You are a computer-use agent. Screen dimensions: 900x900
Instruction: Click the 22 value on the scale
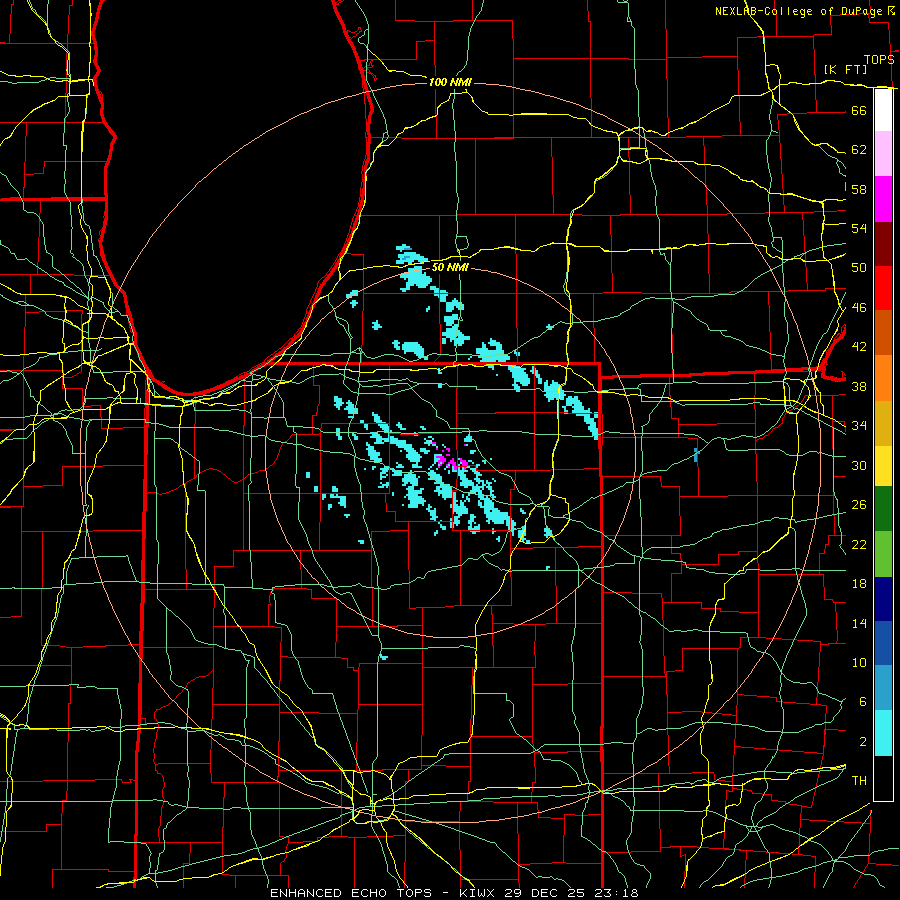click(x=859, y=544)
